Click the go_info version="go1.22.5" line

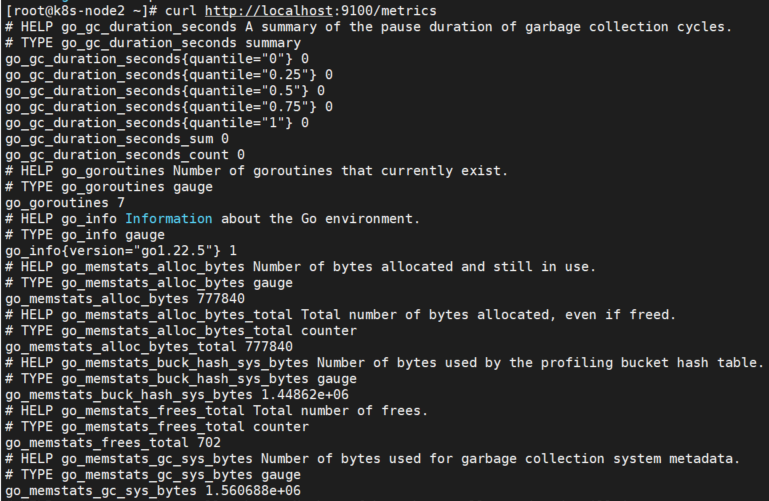[120, 250]
